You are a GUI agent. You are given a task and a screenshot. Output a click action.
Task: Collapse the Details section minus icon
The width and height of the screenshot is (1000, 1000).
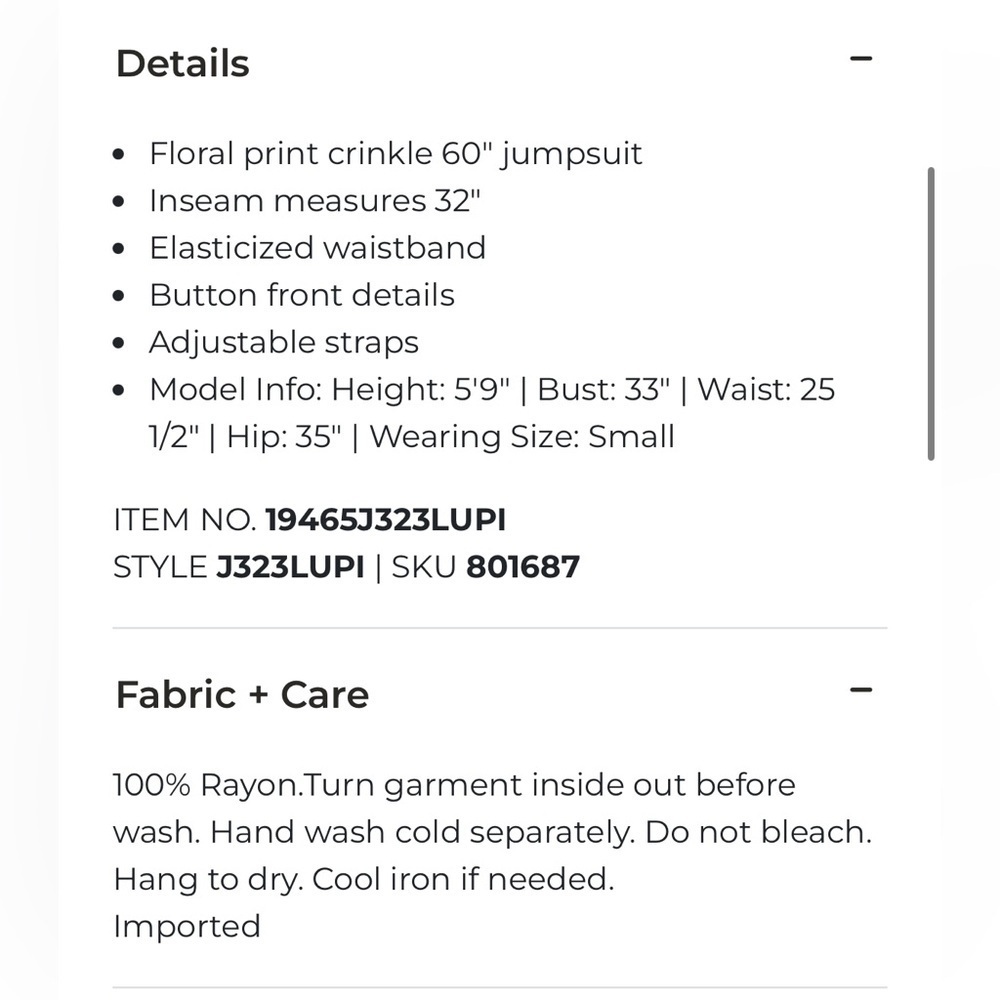coord(860,59)
